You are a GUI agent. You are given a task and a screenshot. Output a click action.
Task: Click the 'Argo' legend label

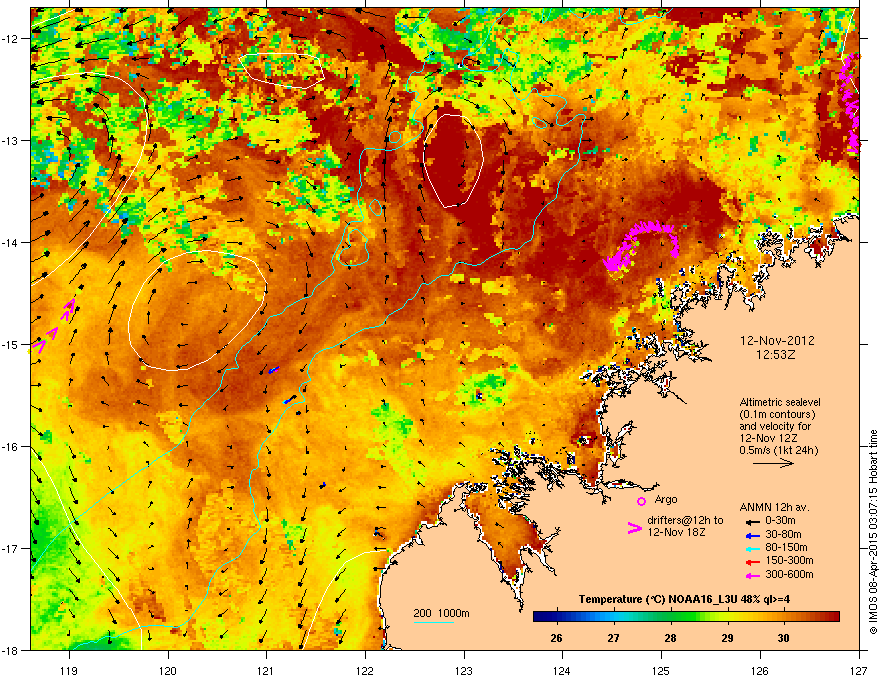[x=666, y=499]
